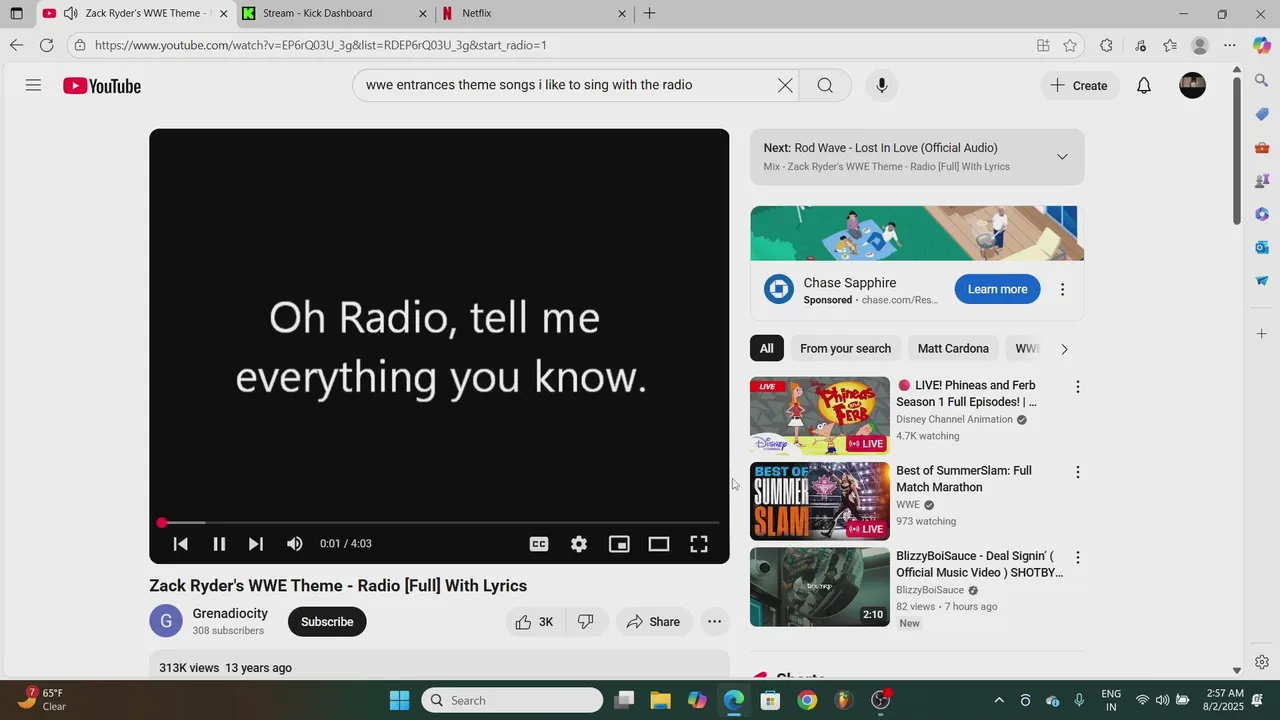This screenshot has height=720, width=1280.
Task: Open Edge sidebar settings gear
Action: coord(1262,662)
